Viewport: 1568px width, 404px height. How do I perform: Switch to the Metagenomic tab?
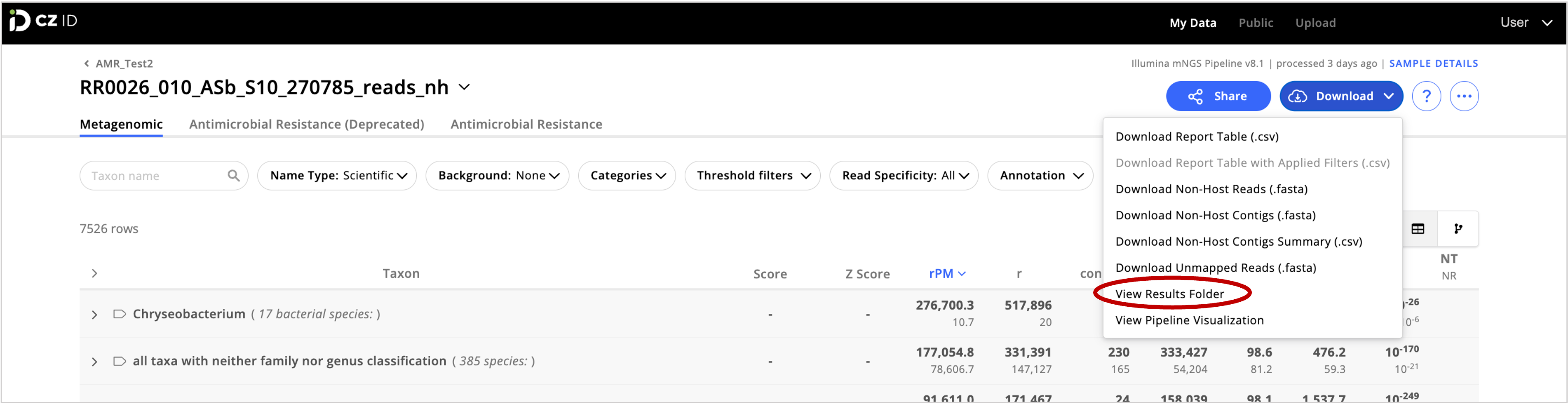pyautogui.click(x=120, y=124)
